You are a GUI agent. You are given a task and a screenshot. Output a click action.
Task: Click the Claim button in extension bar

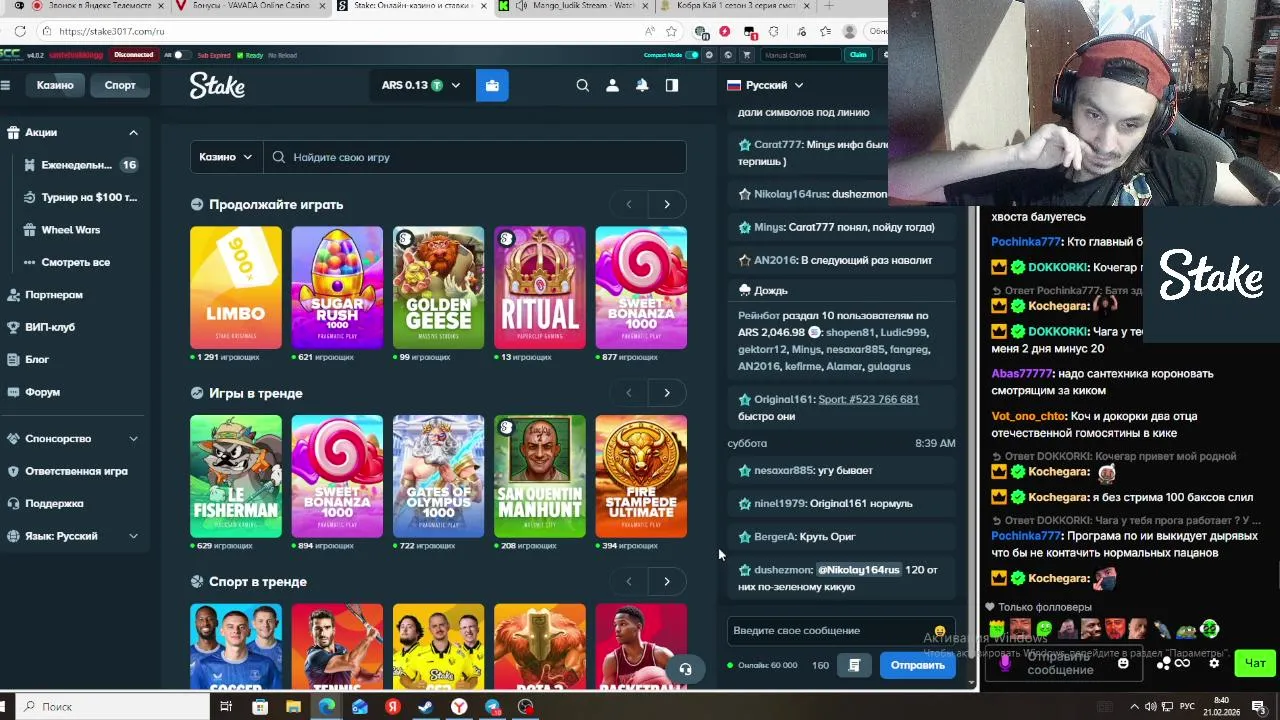point(858,55)
